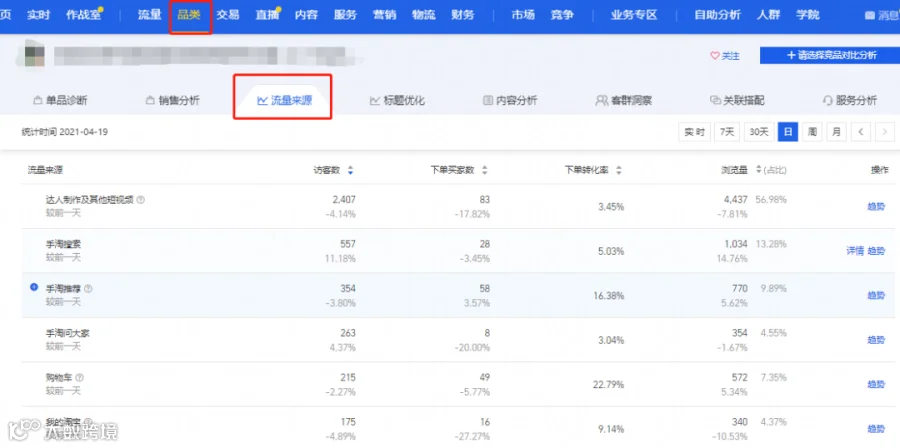
Task: Click help icon next to 达人制作及其他短视频
Action: [141, 200]
